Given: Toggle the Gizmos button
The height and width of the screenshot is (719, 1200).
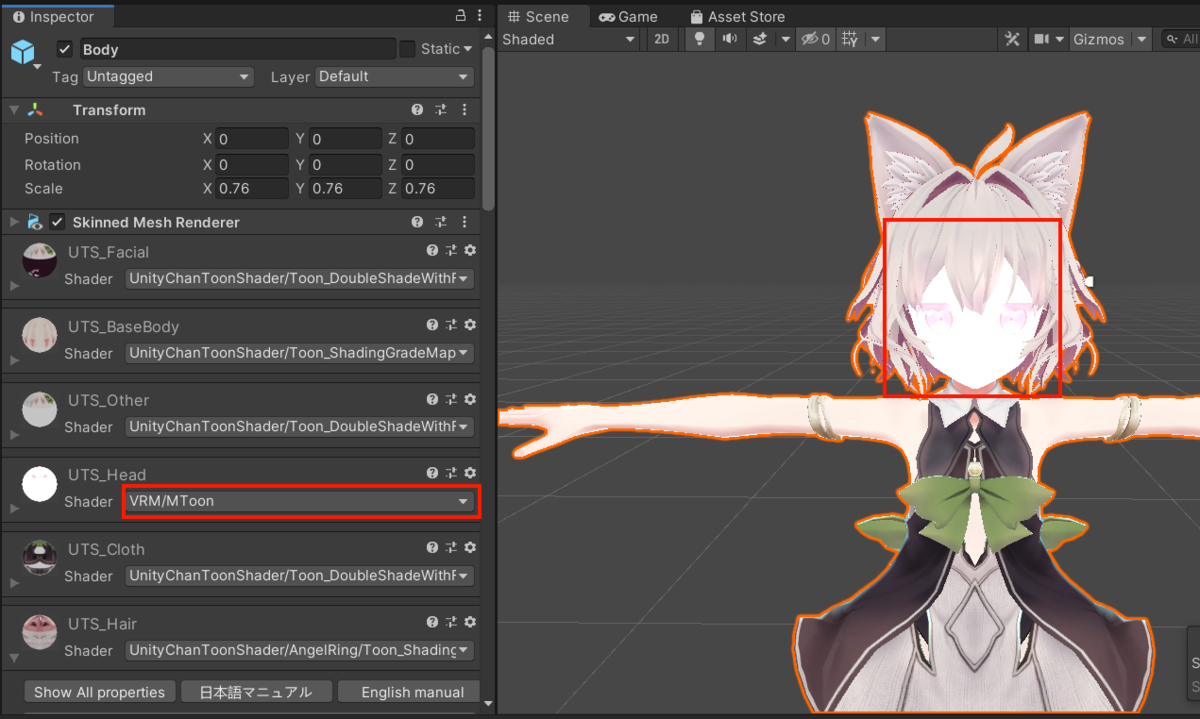Looking at the screenshot, I should (1099, 39).
